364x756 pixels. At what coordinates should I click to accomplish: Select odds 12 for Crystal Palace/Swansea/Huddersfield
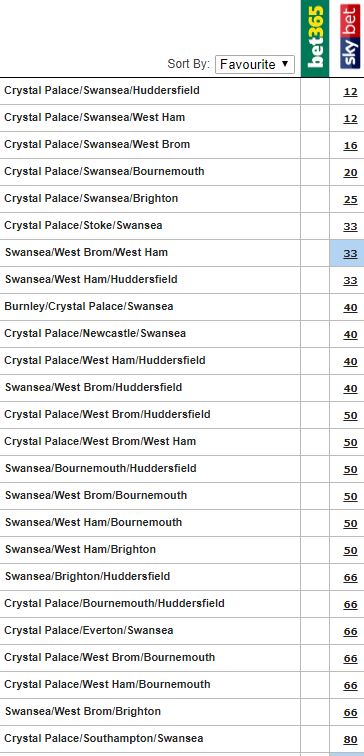click(350, 92)
